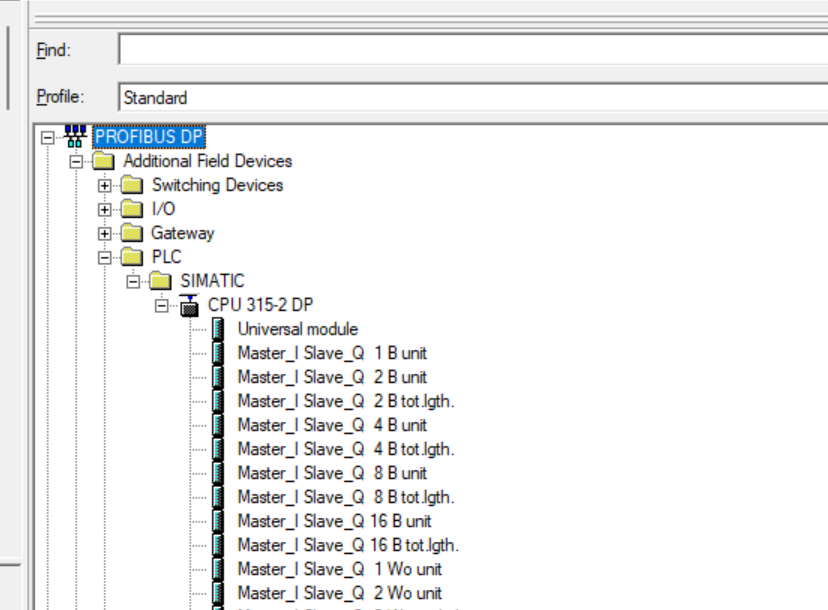Select Master_I Slave_Q 2 B unit
The image size is (828, 610).
pos(332,377)
